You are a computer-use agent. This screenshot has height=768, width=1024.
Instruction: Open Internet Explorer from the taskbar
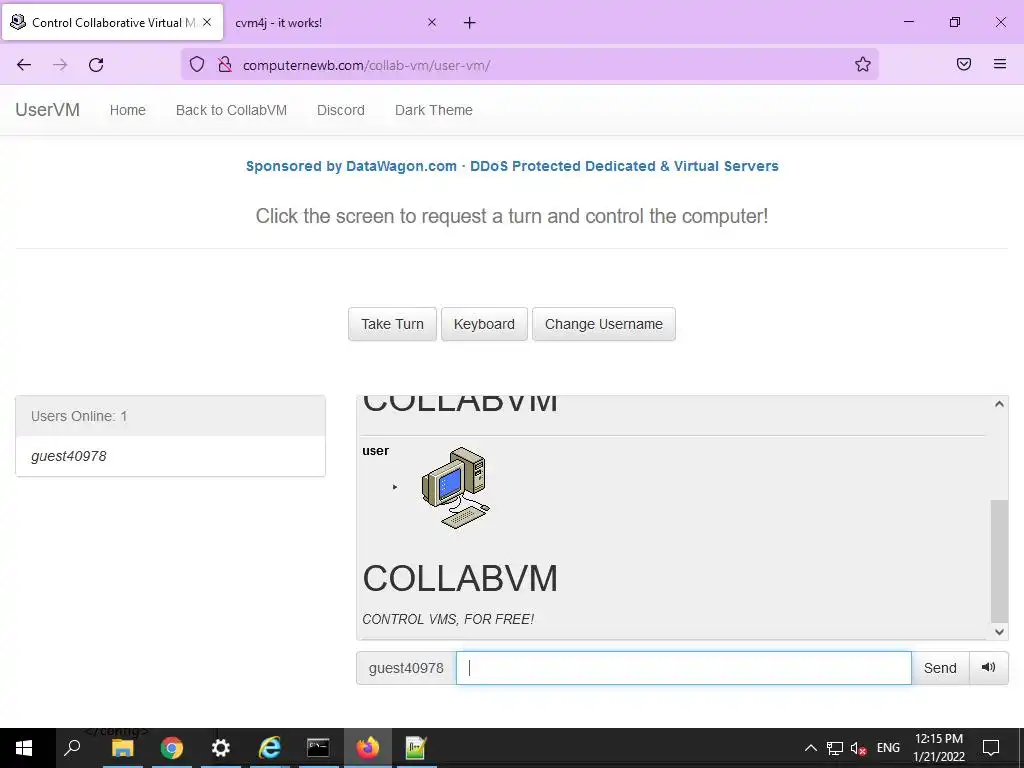tap(270, 748)
